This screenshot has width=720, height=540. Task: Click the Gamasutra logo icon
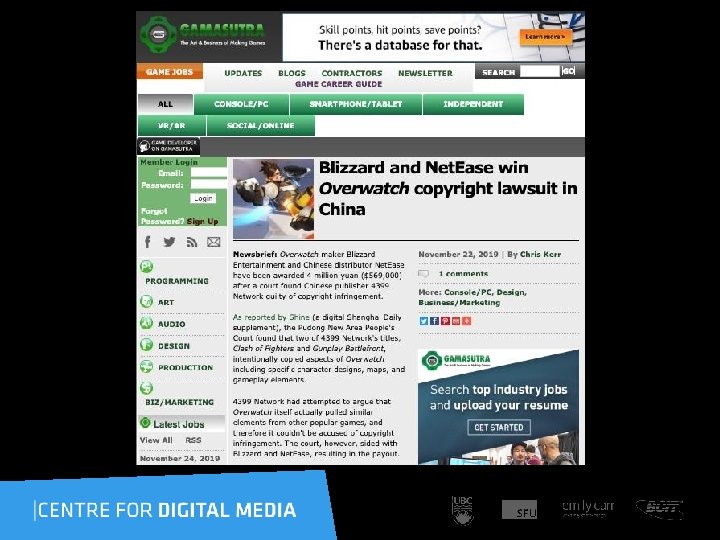158,34
